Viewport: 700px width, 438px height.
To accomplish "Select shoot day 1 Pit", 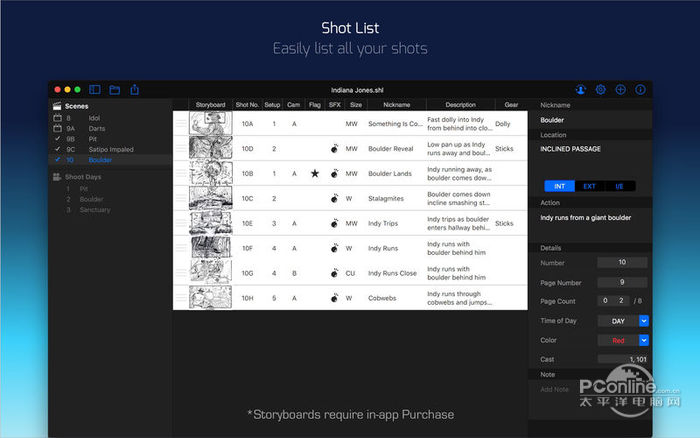I will tap(110, 188).
